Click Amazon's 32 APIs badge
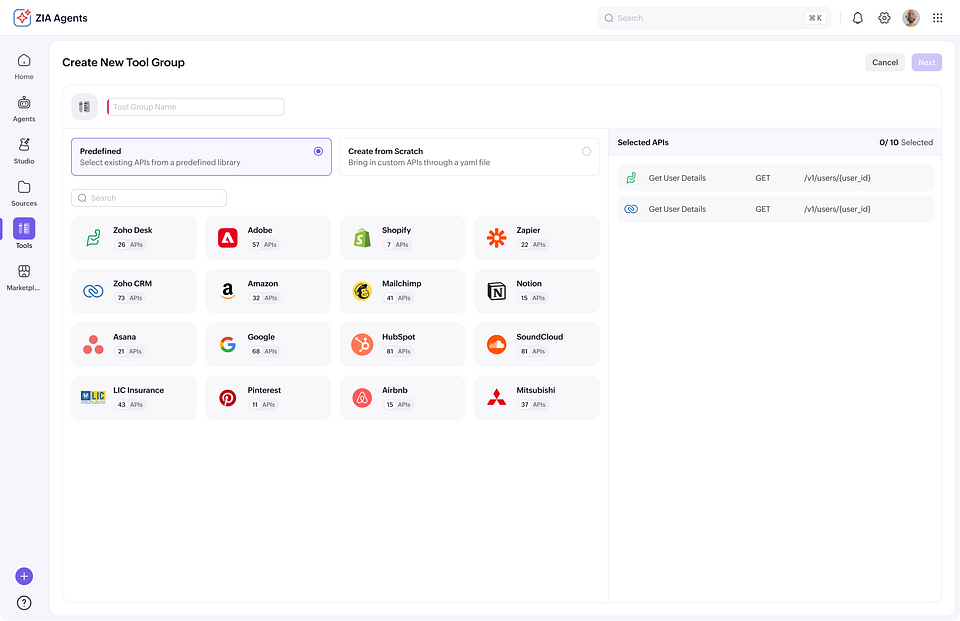960x621 pixels. (x=264, y=298)
